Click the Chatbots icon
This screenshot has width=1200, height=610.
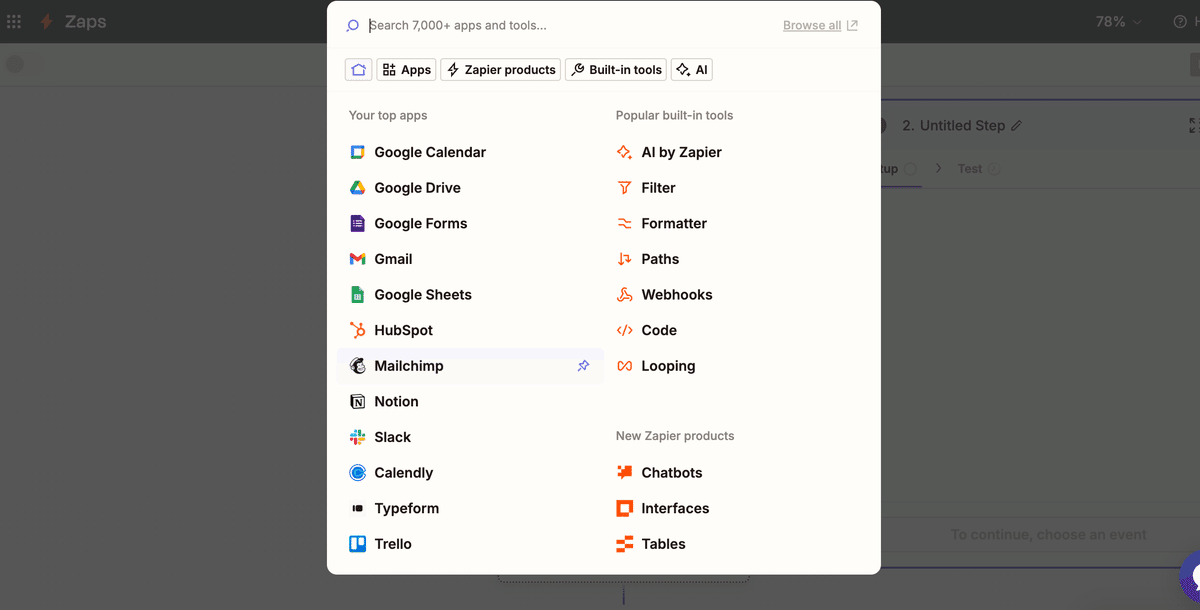[x=624, y=473]
